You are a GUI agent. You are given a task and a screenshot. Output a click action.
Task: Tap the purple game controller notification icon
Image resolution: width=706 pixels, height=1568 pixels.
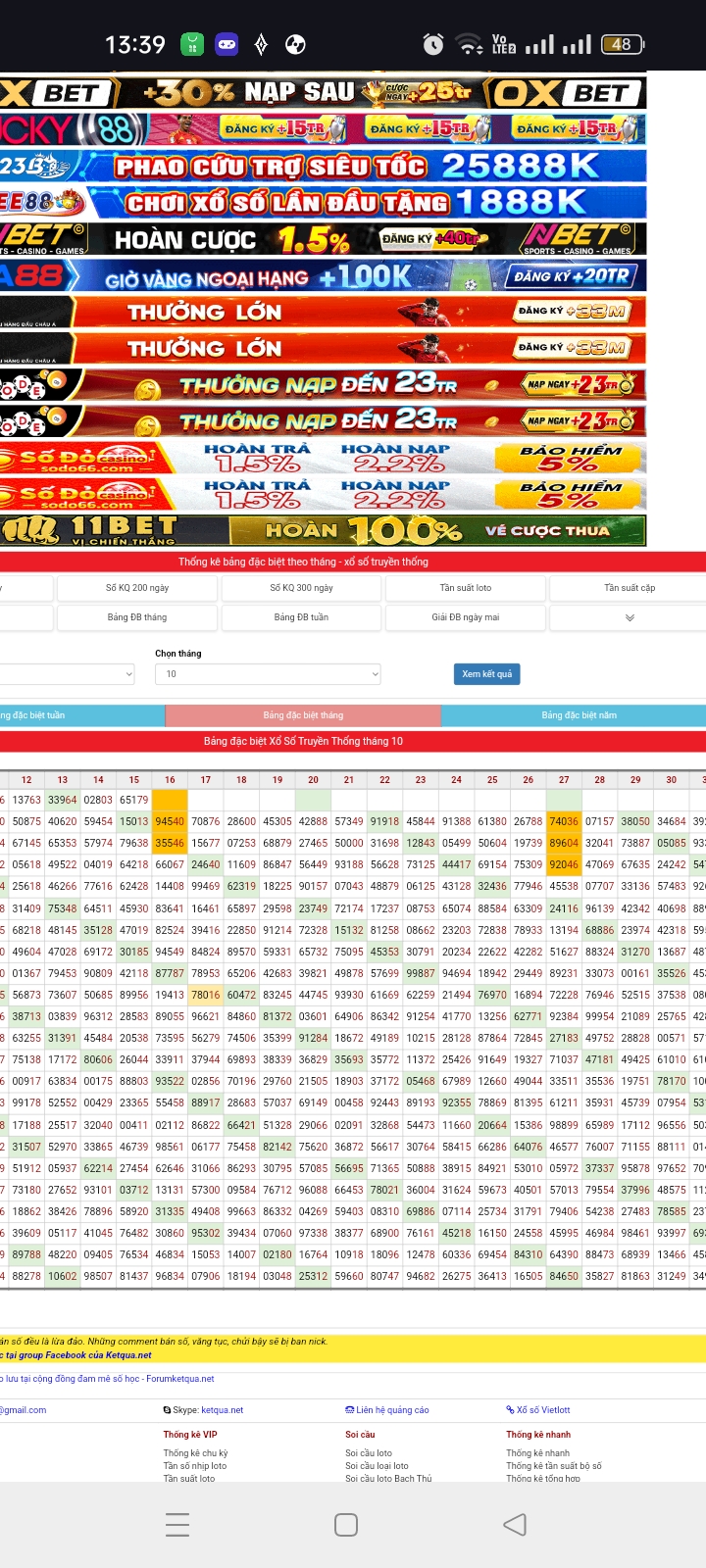click(x=227, y=44)
